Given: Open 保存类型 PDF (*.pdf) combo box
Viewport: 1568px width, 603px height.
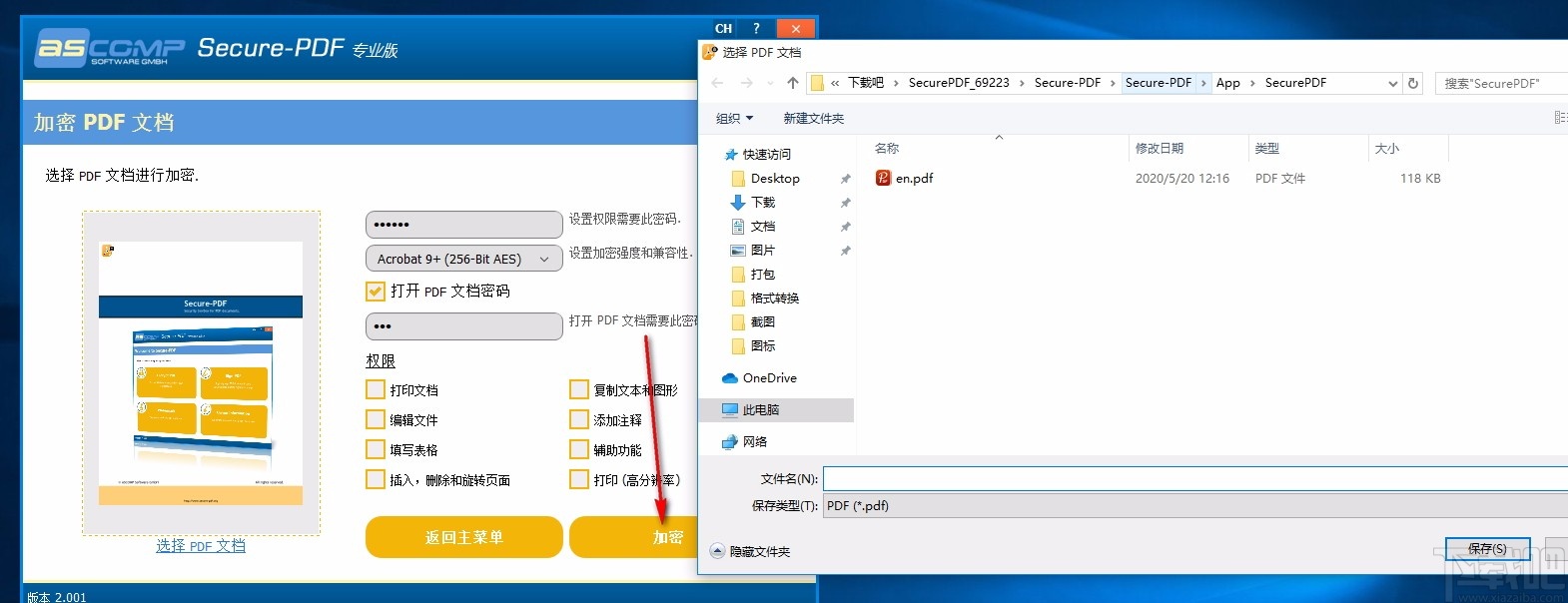Looking at the screenshot, I should click(1195, 506).
